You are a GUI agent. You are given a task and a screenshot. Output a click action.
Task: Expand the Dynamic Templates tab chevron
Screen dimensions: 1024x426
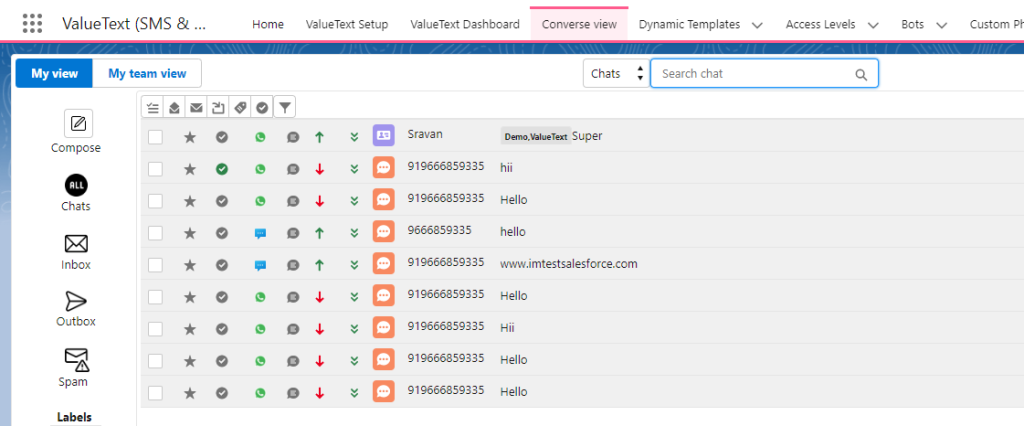(756, 25)
